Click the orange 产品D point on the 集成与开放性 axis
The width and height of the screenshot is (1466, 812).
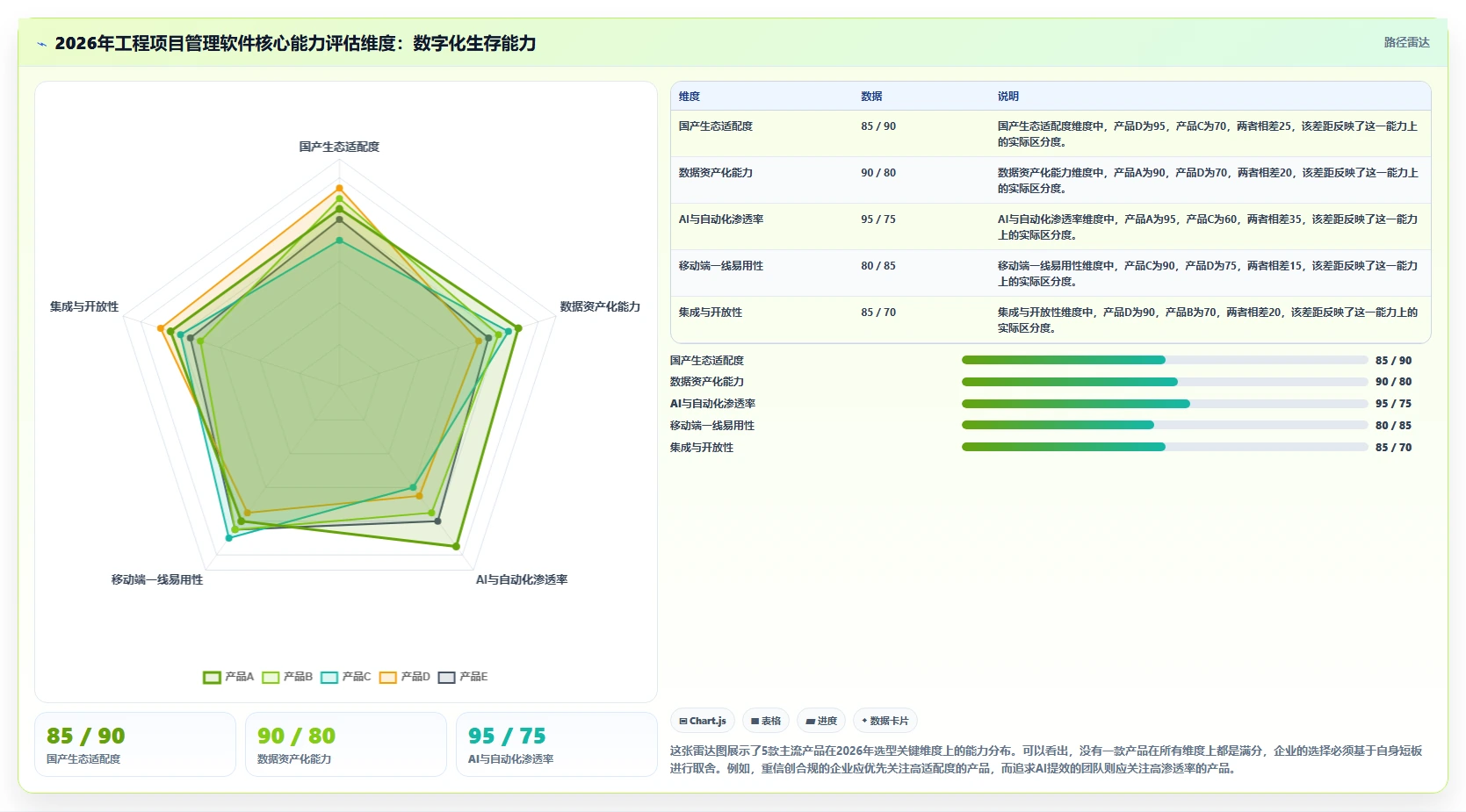click(x=161, y=328)
